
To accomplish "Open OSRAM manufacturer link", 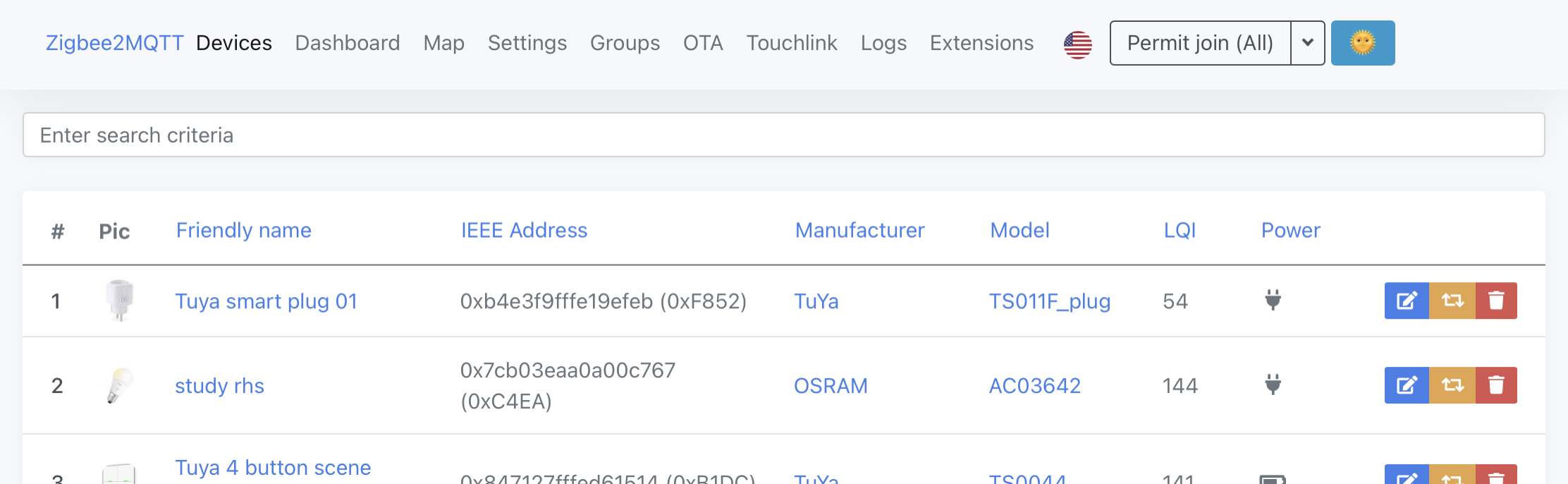I will pyautogui.click(x=831, y=386).
